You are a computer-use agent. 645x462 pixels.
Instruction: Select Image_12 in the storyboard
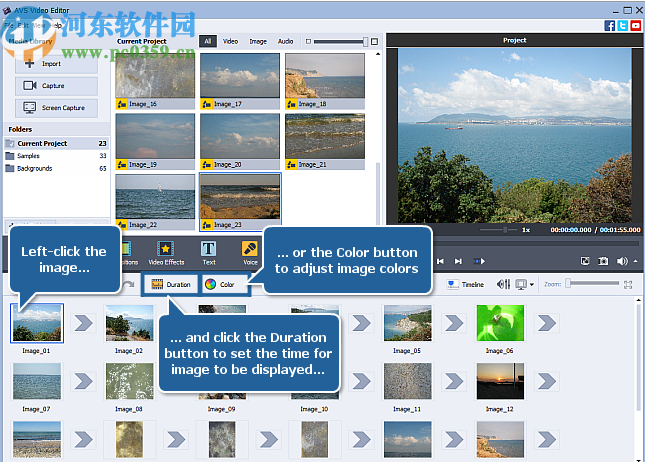coord(500,381)
